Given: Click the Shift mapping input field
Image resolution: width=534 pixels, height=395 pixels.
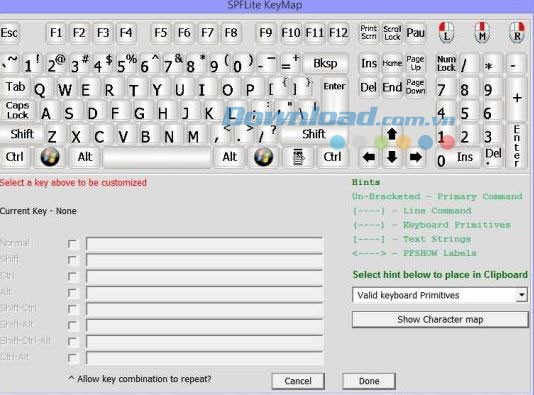Looking at the screenshot, I should 204,260.
